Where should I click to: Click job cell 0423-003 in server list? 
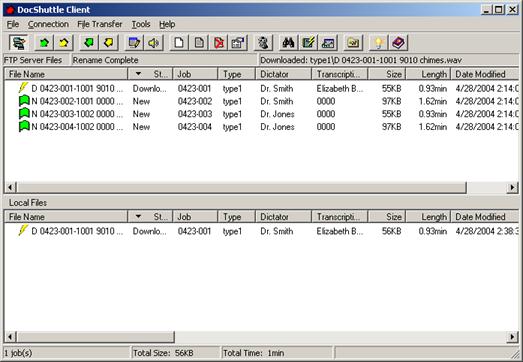[x=195, y=114]
